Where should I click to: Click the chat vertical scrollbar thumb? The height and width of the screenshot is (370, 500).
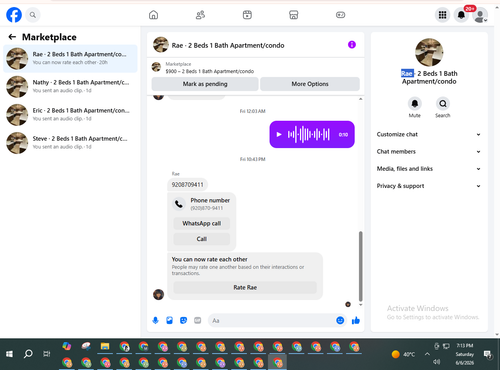(360, 266)
